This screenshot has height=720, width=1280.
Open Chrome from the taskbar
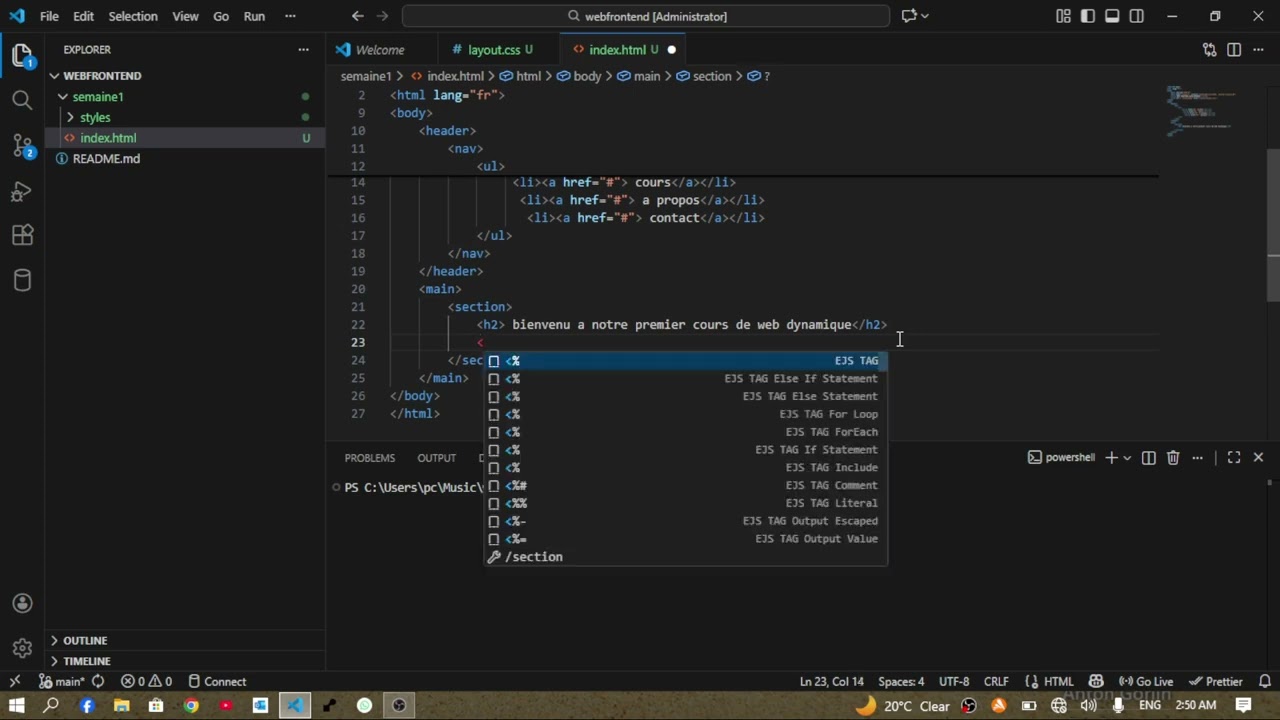click(191, 705)
